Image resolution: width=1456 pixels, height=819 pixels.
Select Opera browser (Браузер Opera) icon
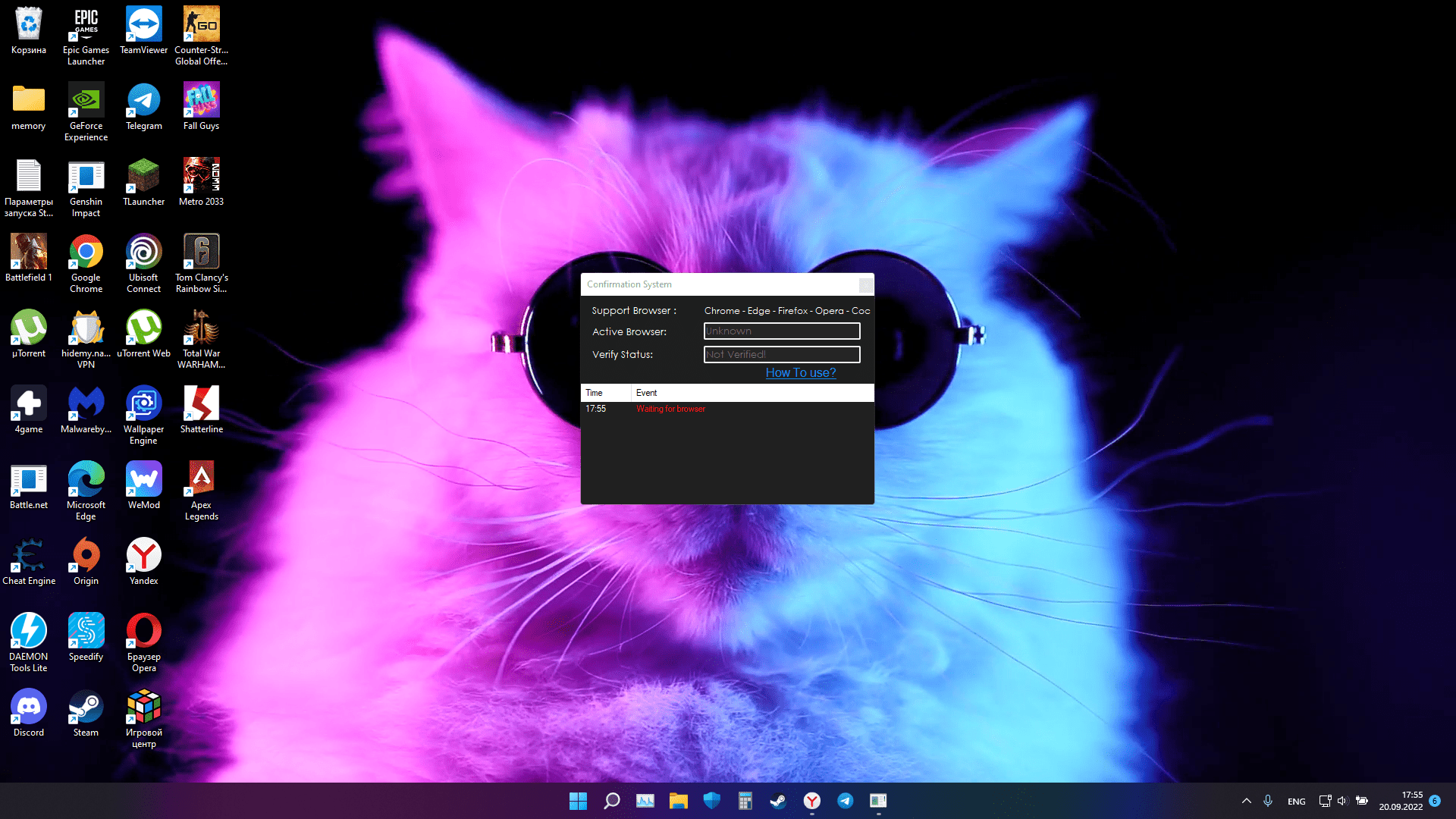[143, 643]
